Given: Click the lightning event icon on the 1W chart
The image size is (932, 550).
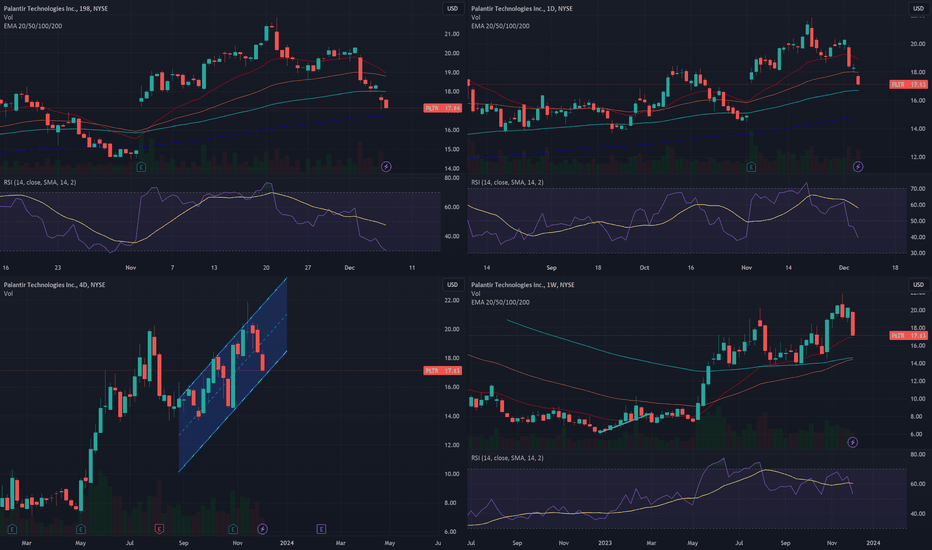Looking at the screenshot, I should 852,442.
